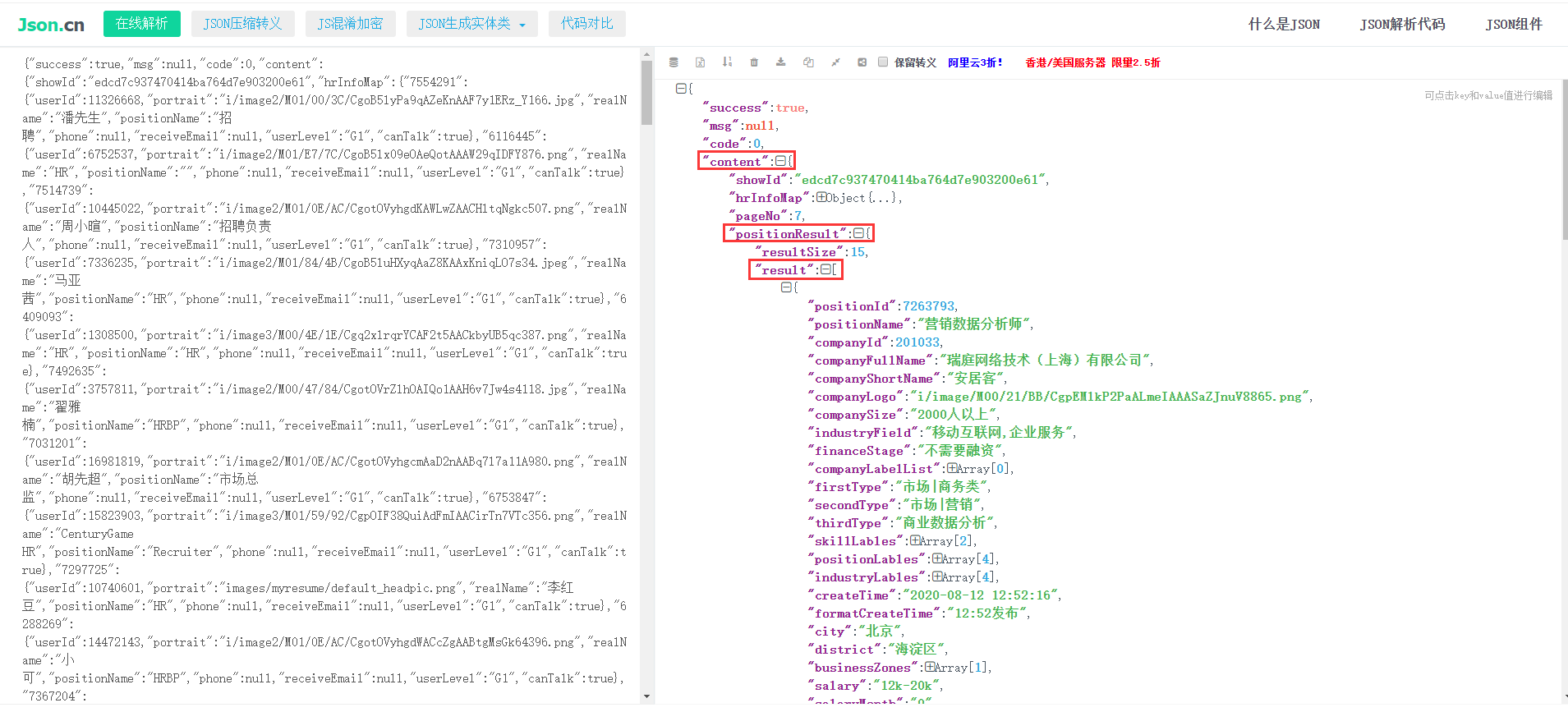This screenshot has height=712, width=1568.
Task: Expand the skillLables Array node
Action: click(915, 540)
